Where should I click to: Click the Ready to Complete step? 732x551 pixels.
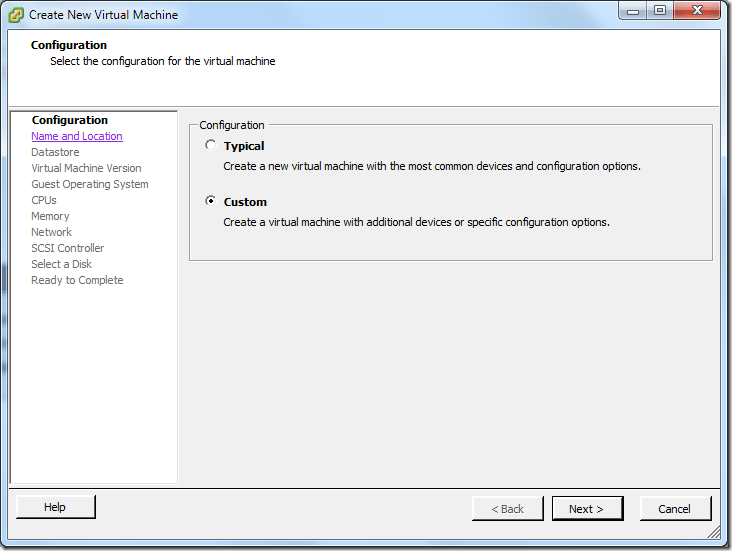pos(77,280)
